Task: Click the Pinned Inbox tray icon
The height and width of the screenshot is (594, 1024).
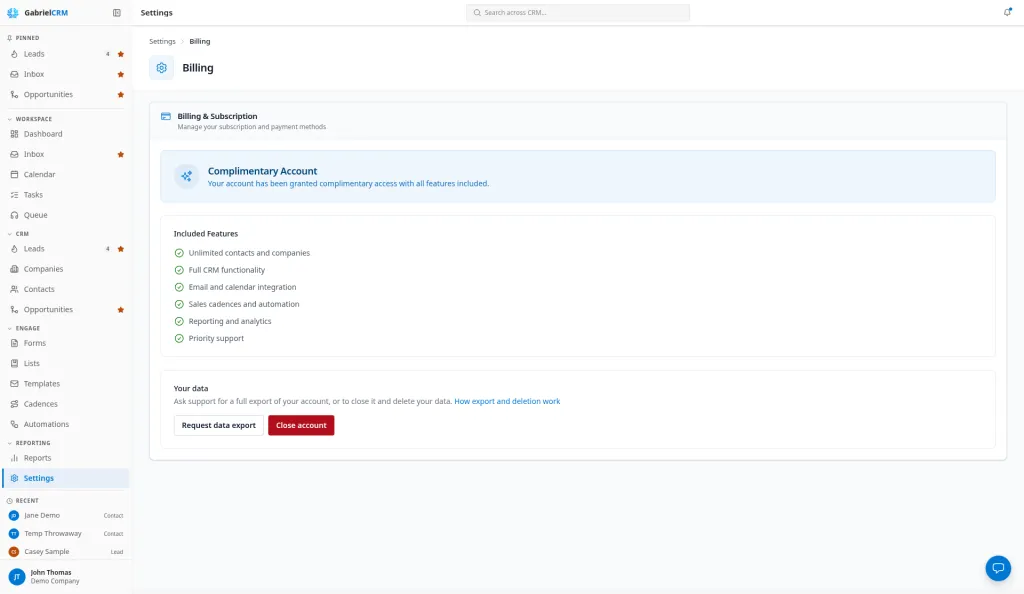Action: point(14,74)
